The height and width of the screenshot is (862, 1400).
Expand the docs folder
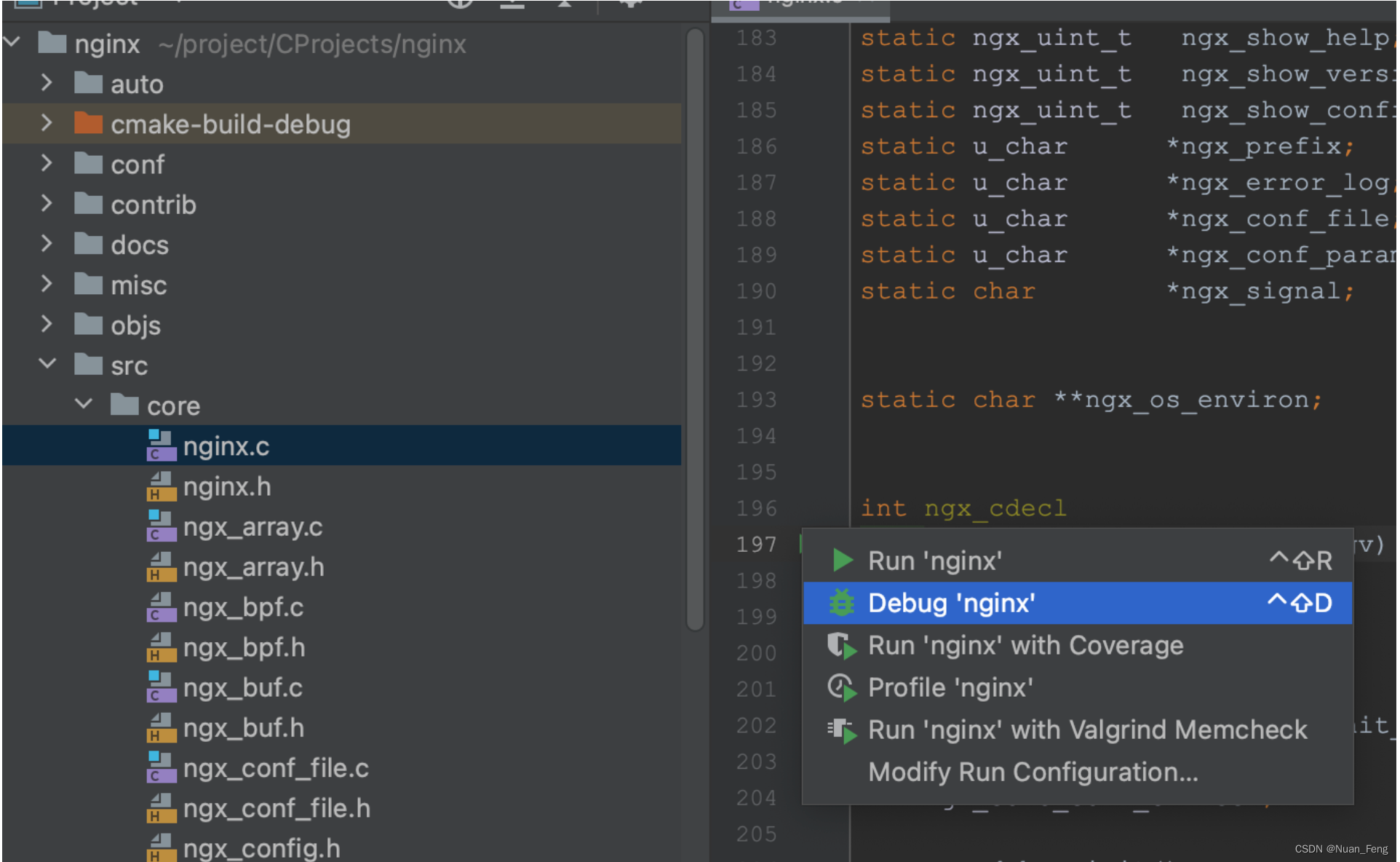[x=47, y=243]
